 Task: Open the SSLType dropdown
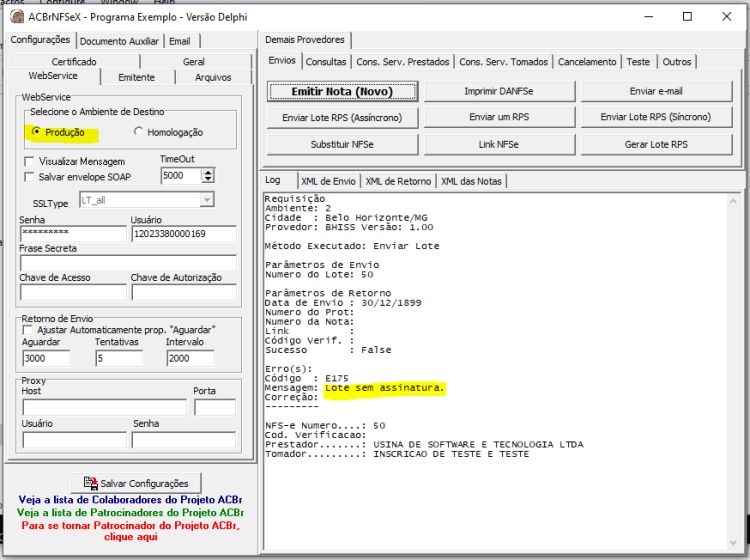click(x=207, y=199)
